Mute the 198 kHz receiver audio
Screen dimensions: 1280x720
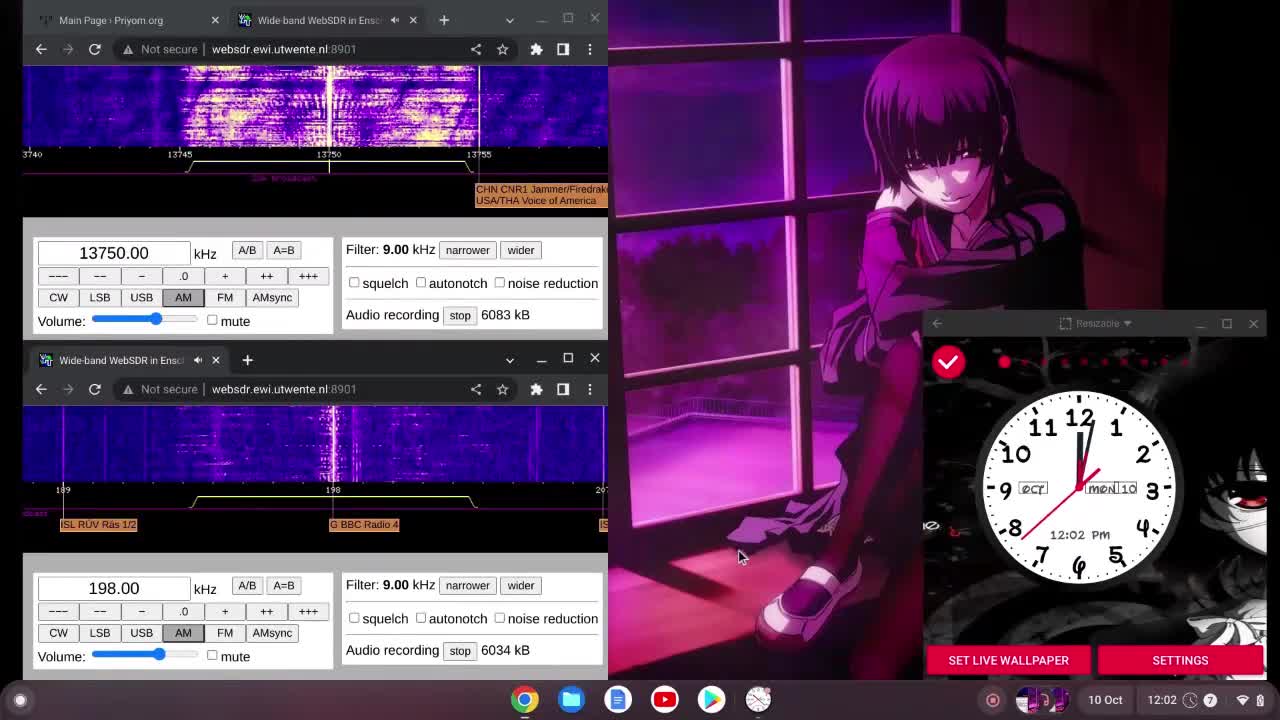click(x=212, y=655)
